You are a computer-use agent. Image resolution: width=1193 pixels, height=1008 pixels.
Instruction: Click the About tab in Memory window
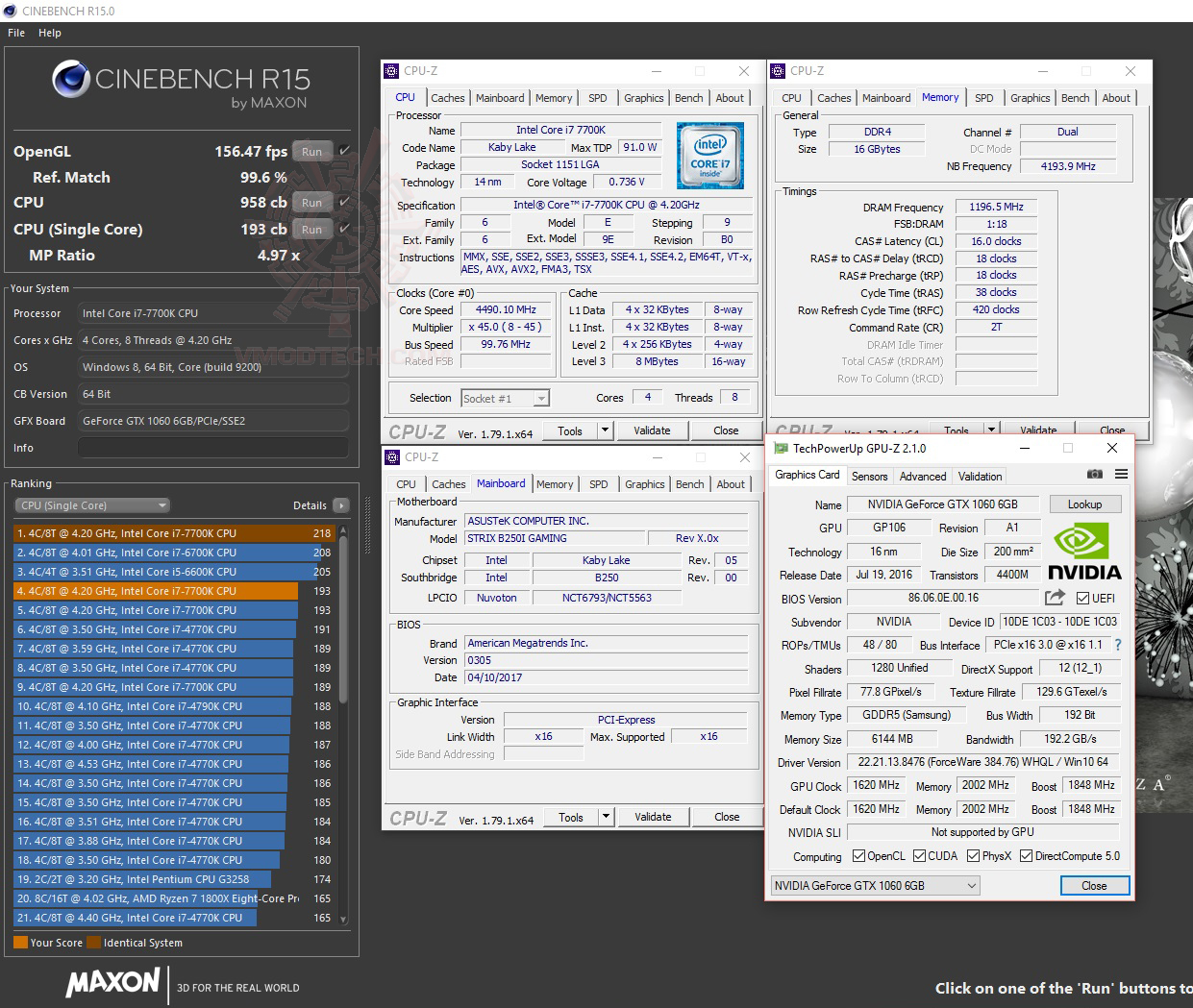coord(1116,98)
